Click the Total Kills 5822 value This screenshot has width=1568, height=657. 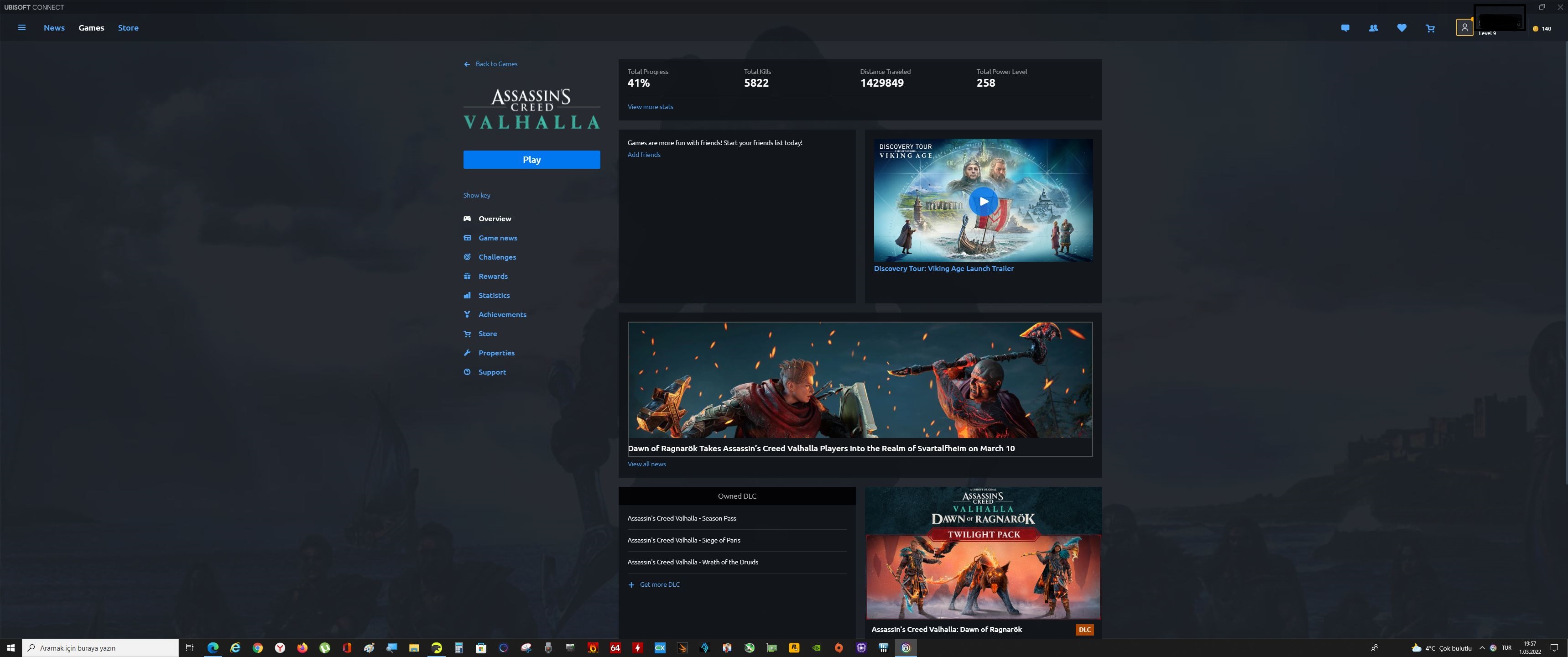coord(756,83)
